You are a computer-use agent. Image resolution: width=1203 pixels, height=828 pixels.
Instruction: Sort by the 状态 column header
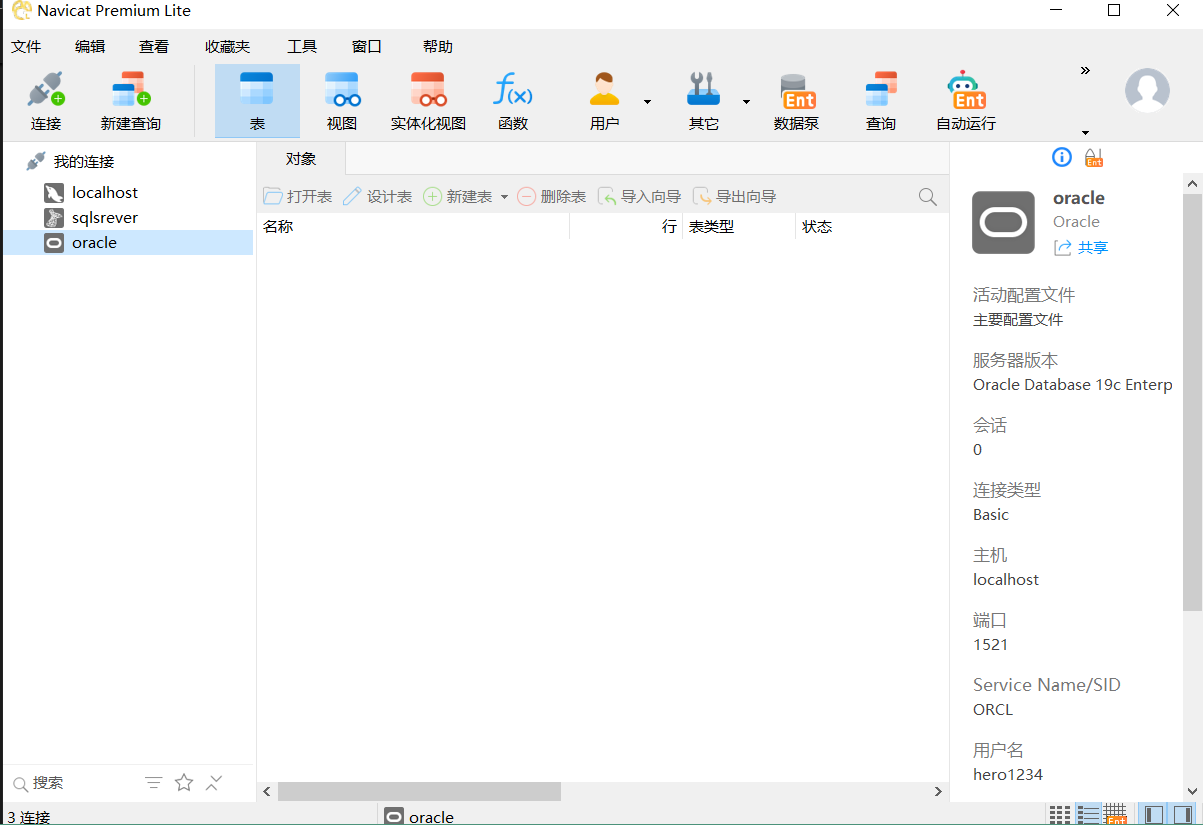(x=872, y=227)
